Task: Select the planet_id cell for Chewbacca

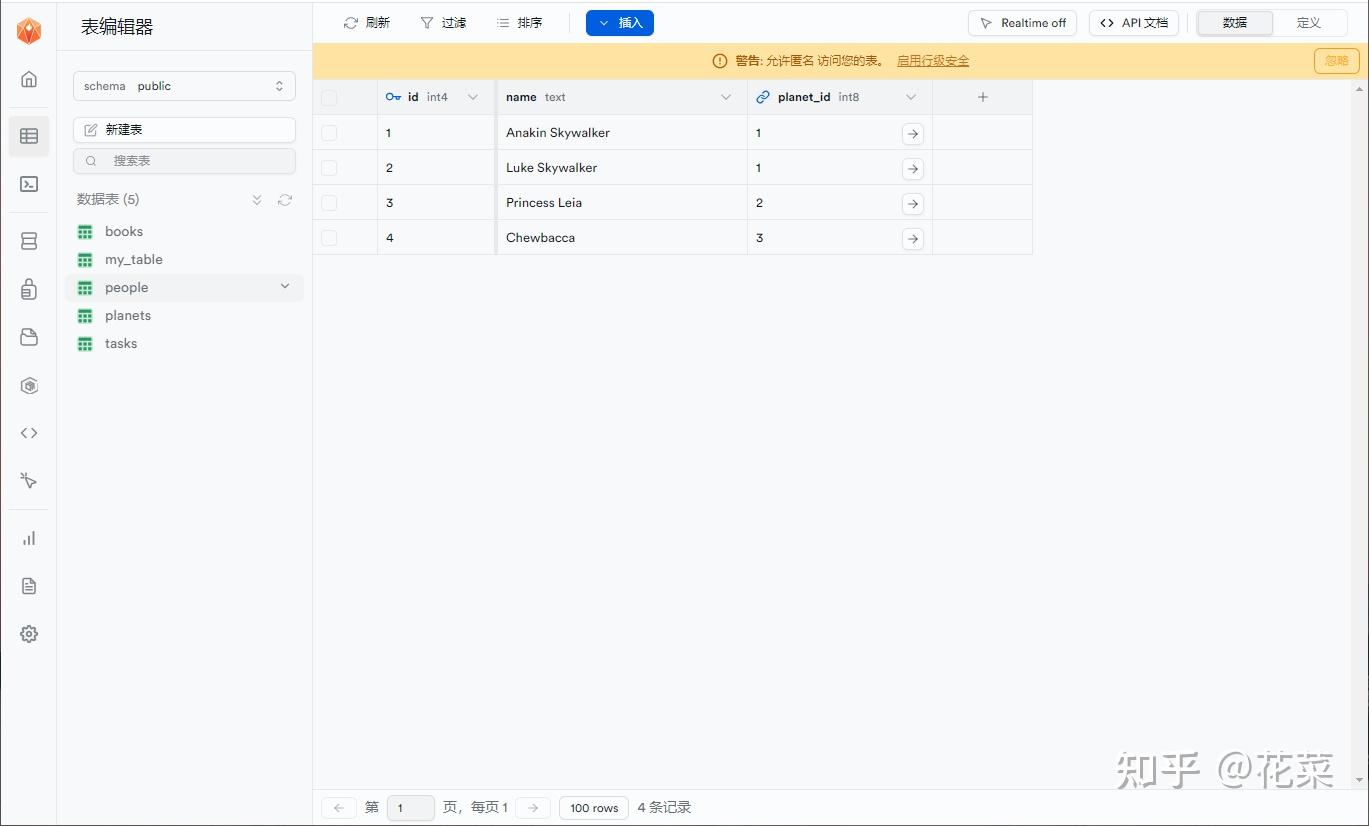Action: [x=840, y=237]
